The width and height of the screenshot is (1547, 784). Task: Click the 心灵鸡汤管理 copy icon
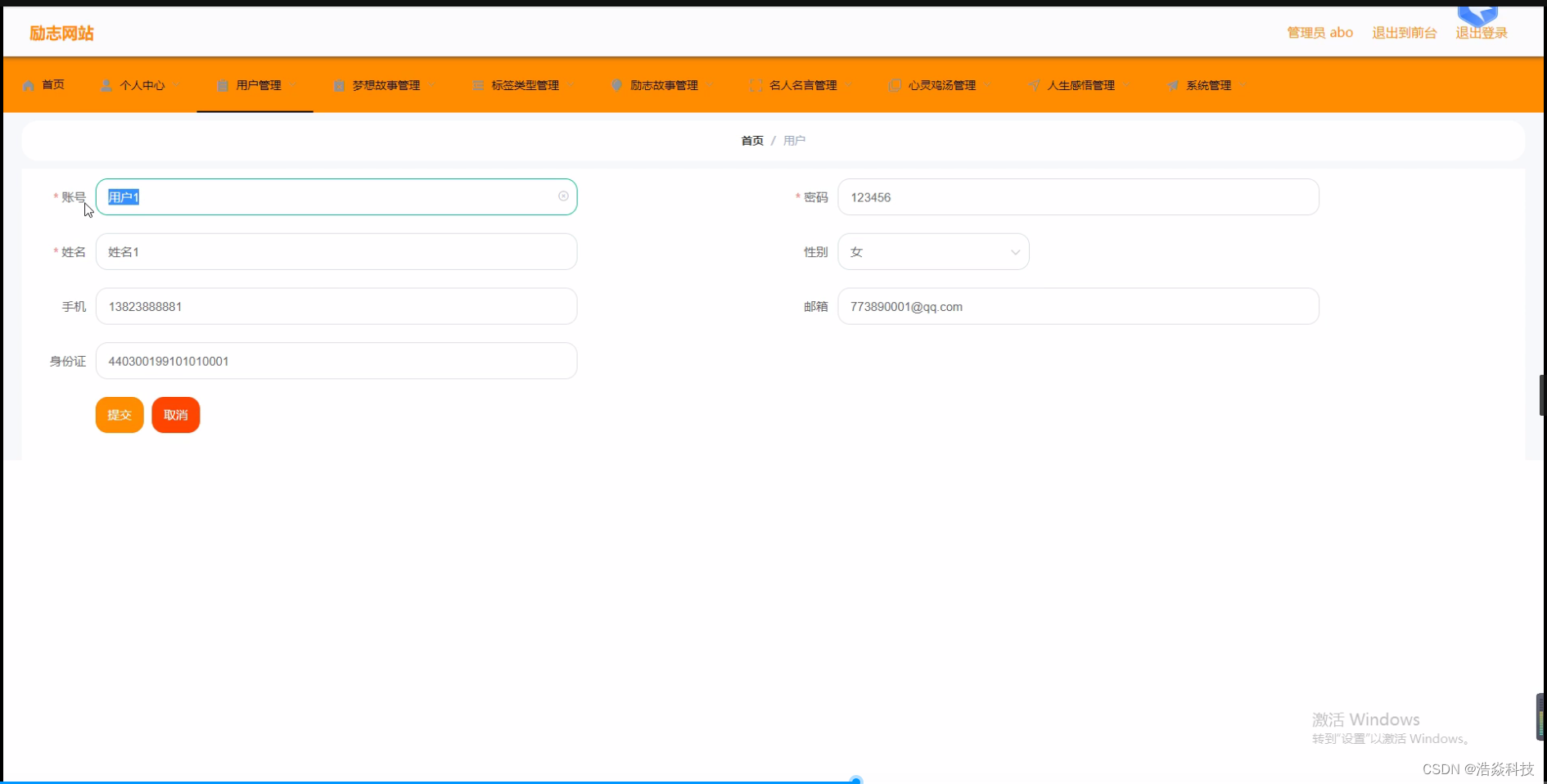pos(894,84)
